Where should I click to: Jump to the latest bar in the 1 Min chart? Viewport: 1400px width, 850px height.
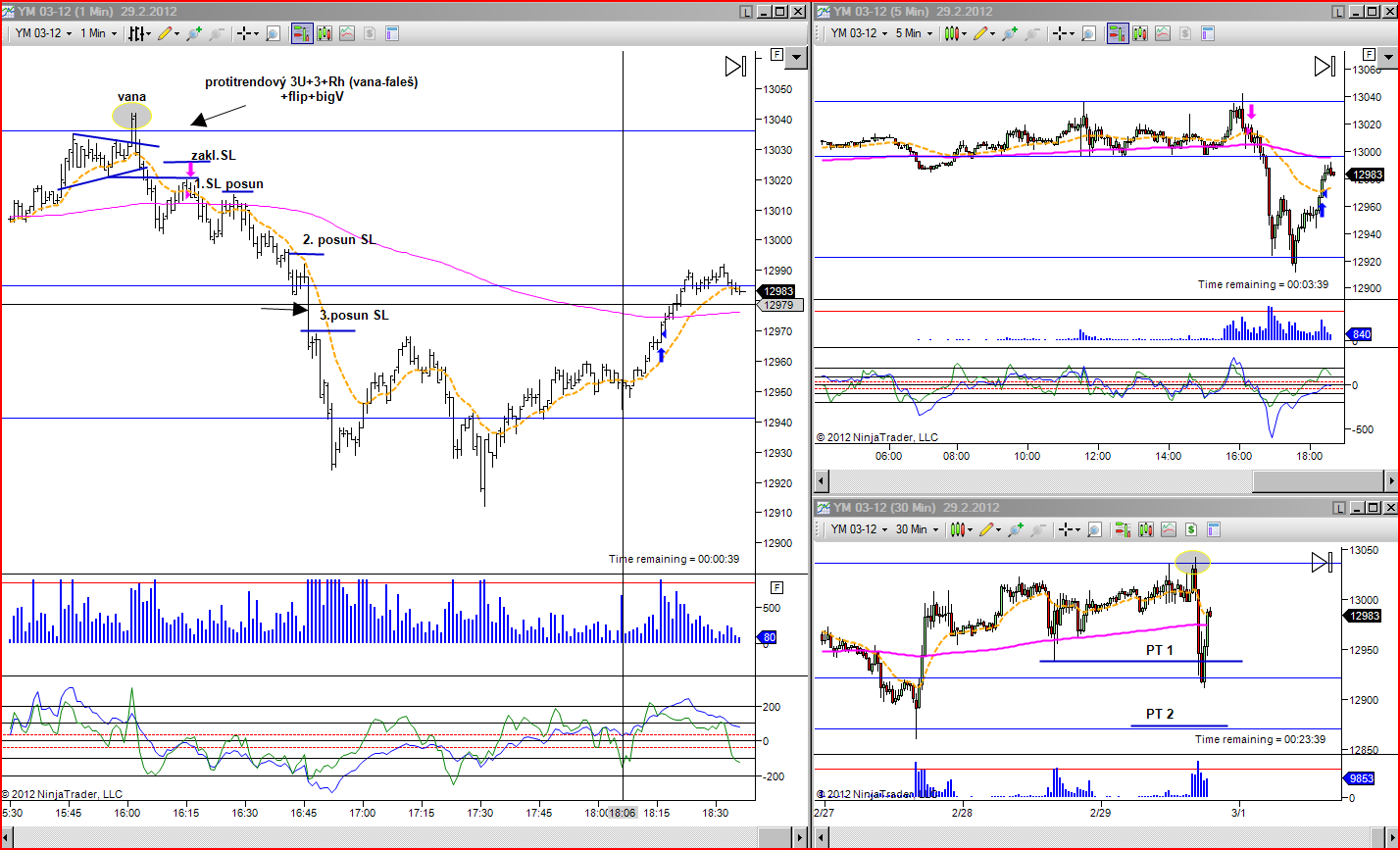[x=735, y=66]
